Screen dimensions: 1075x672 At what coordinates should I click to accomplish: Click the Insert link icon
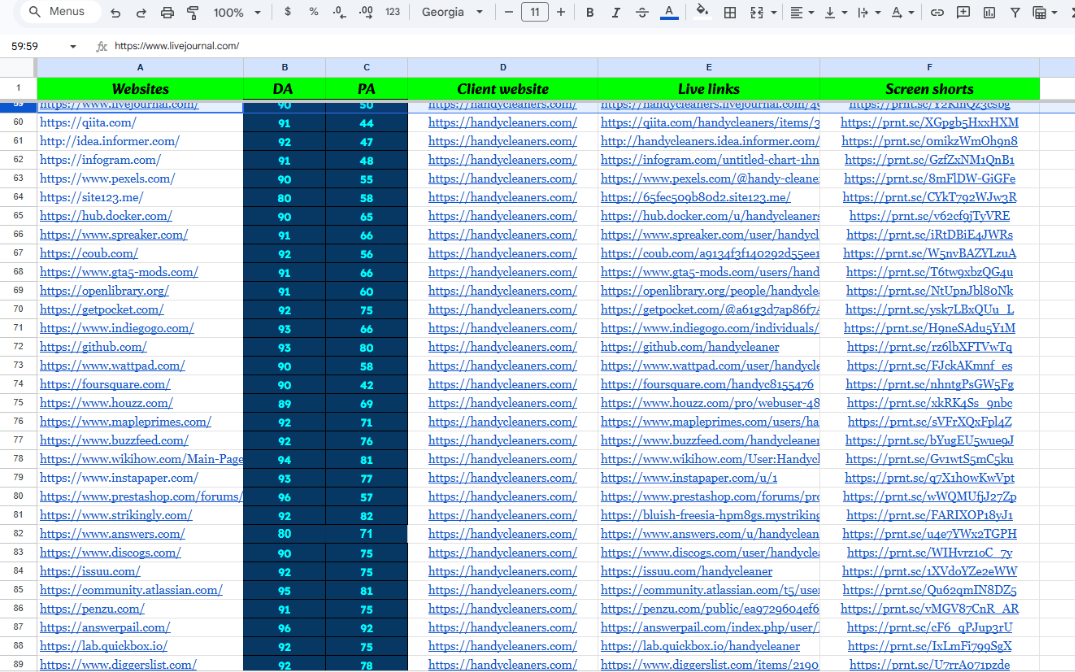937,13
